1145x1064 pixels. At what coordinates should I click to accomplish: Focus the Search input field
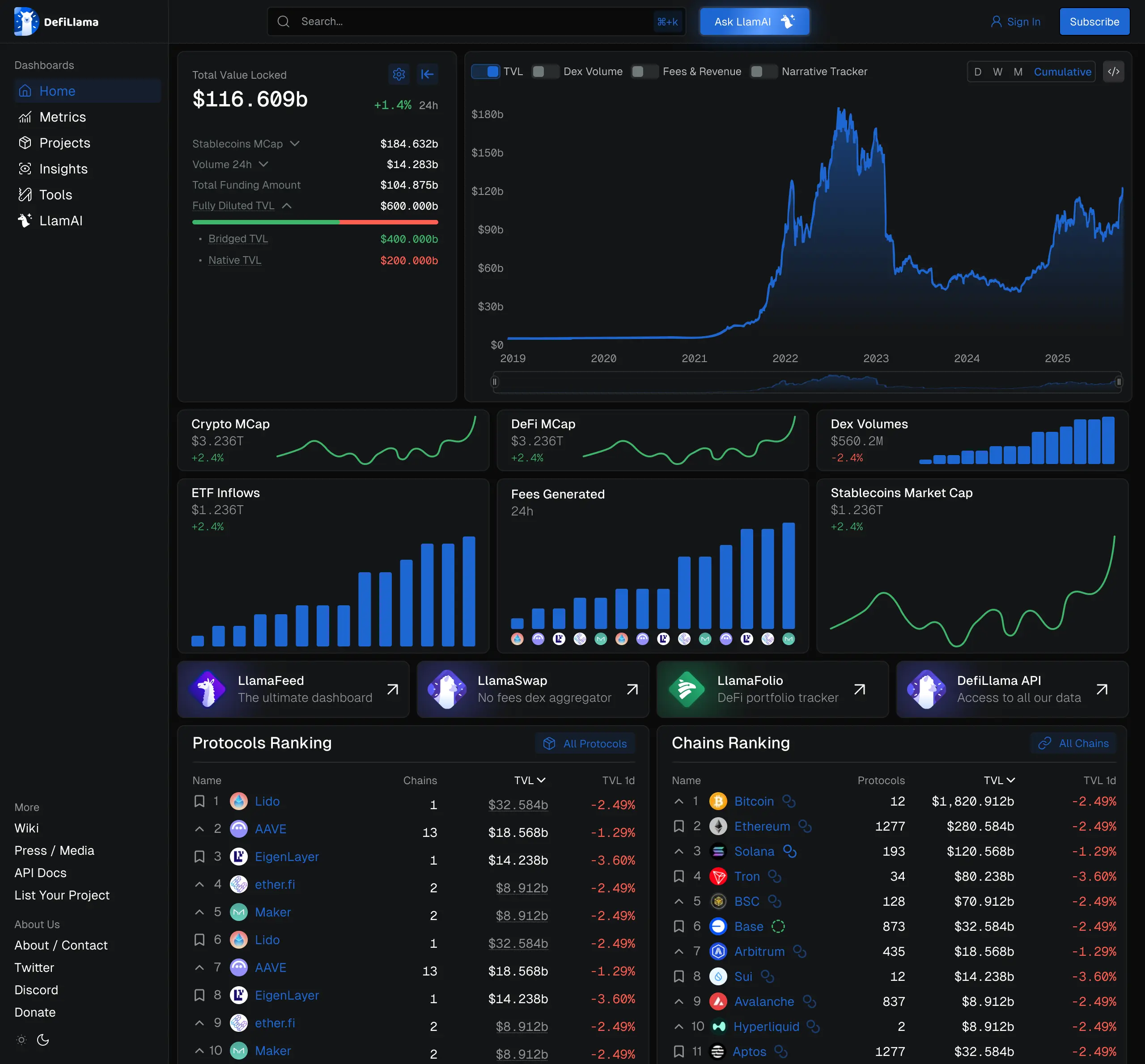[476, 21]
